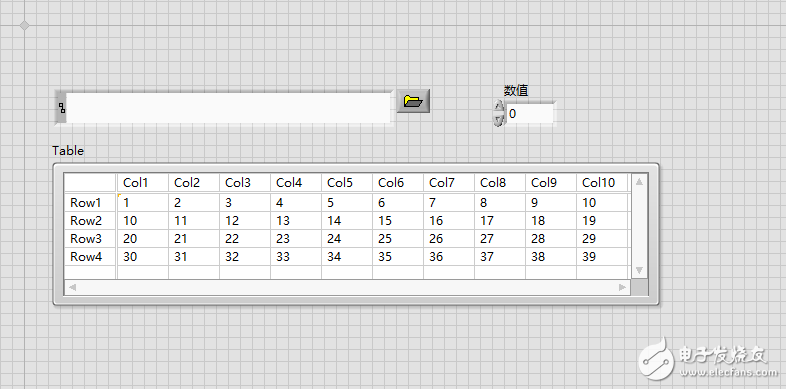Viewport: 786px width, 389px height.
Task: Click the cell containing 31
Action: point(194,257)
